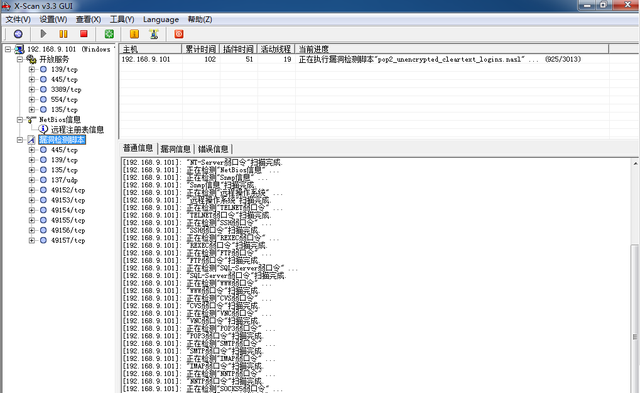
Task: Switch to the 漏洞信息 tab
Action: [x=176, y=149]
